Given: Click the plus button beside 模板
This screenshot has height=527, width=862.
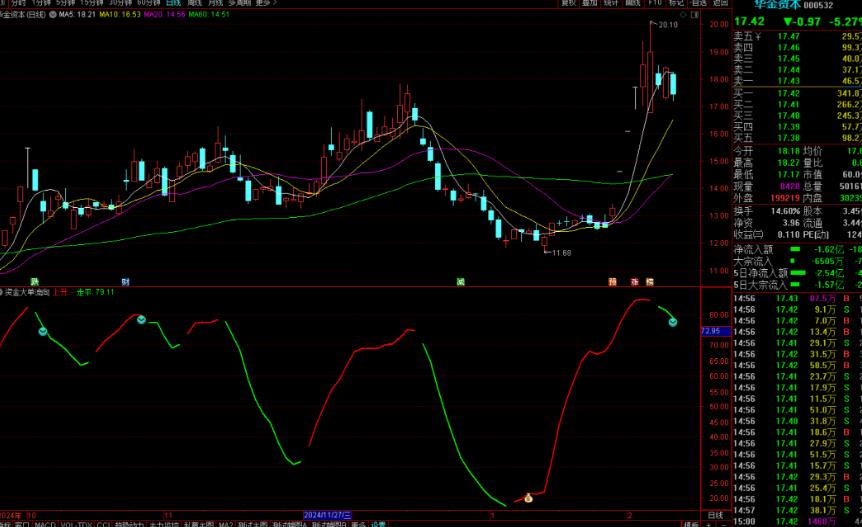Looking at the screenshot, I should (x=708, y=525).
